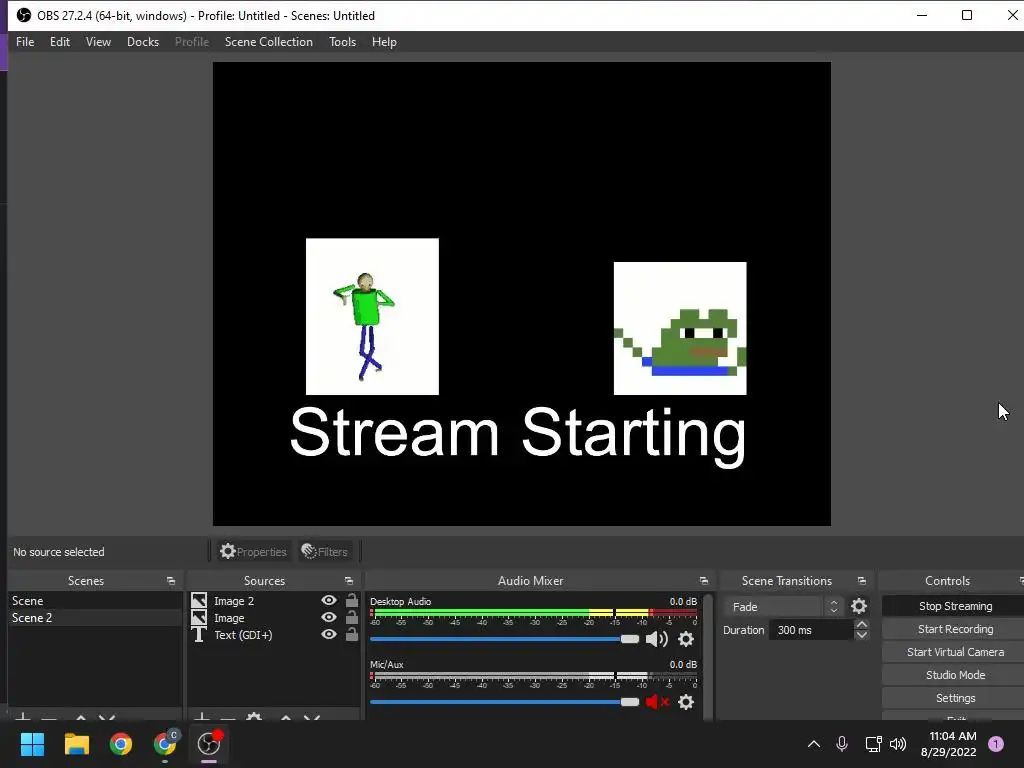The image size is (1024, 768).
Task: Click the Mic/Aux volume slider handle
Action: (x=630, y=702)
